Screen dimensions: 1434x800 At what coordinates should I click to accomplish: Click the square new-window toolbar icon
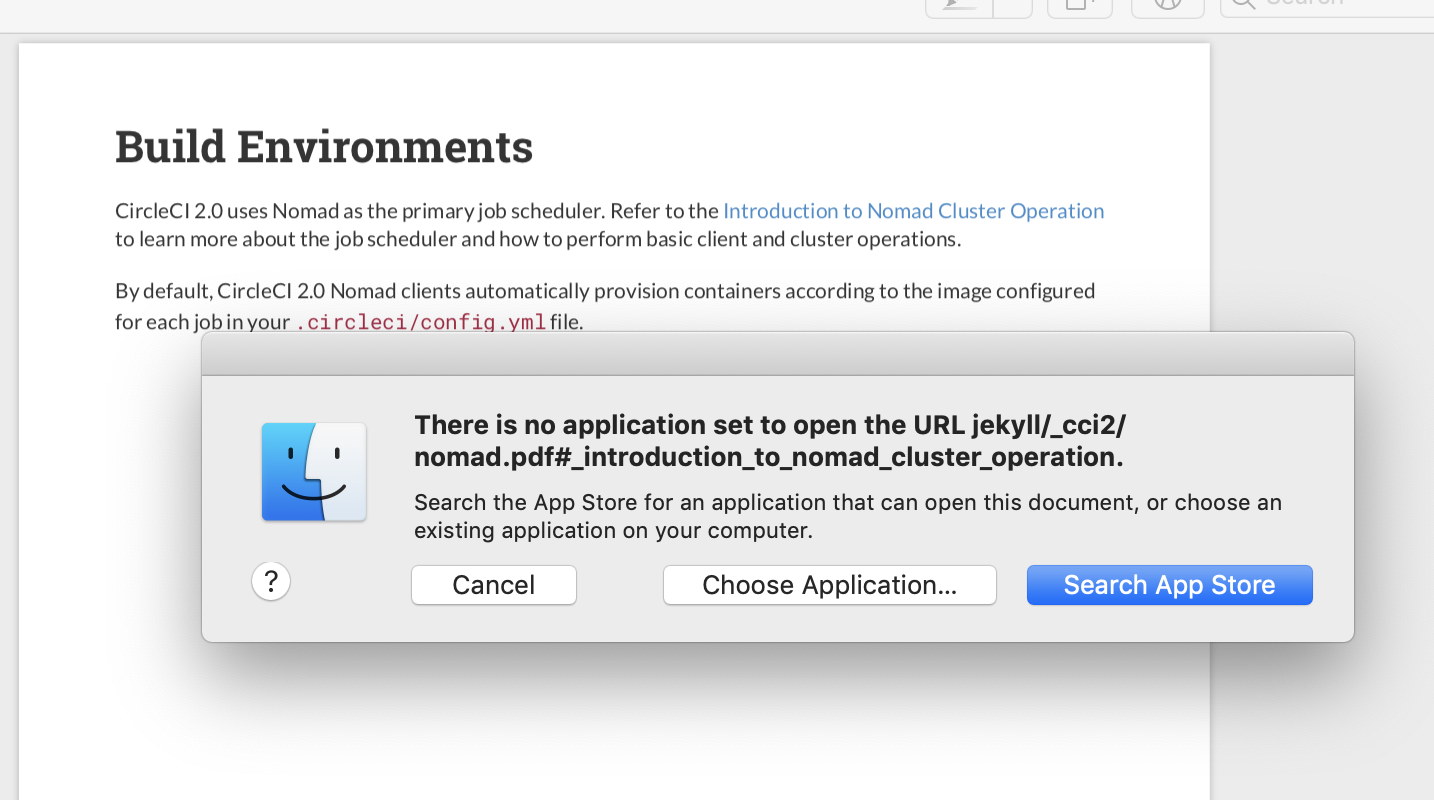(1080, 5)
